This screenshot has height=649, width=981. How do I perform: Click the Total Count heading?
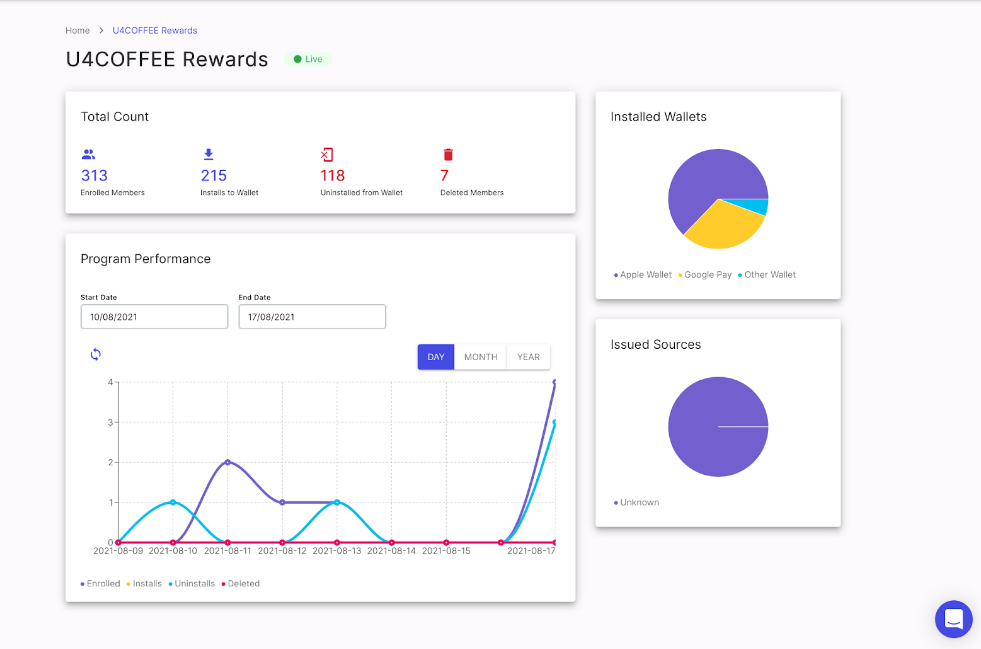(x=114, y=116)
